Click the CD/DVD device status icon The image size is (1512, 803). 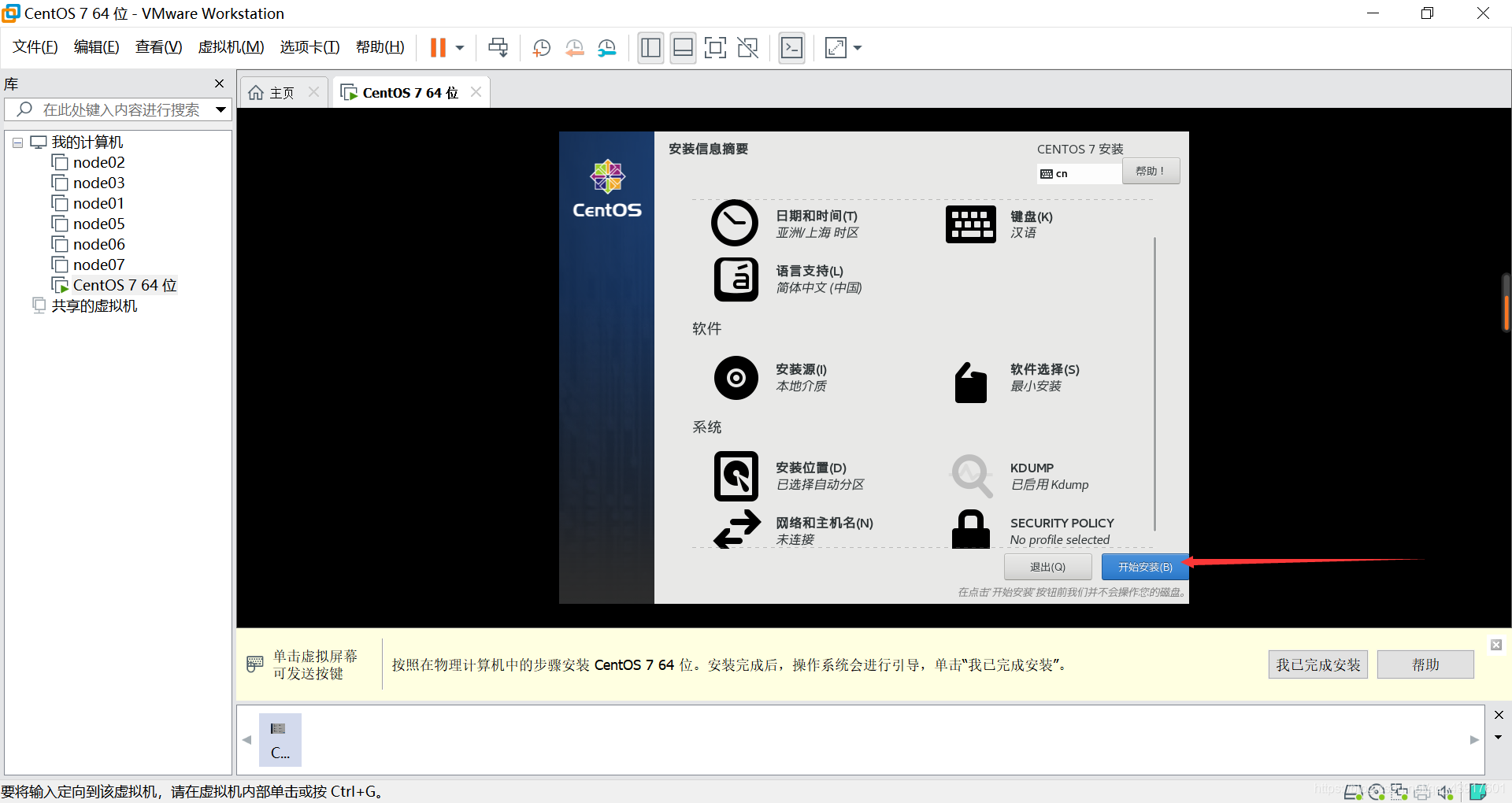click(1376, 792)
